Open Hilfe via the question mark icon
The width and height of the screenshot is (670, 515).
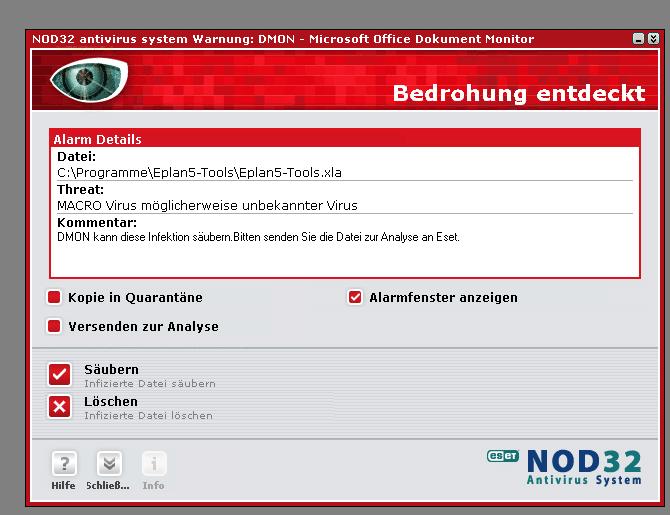64,463
